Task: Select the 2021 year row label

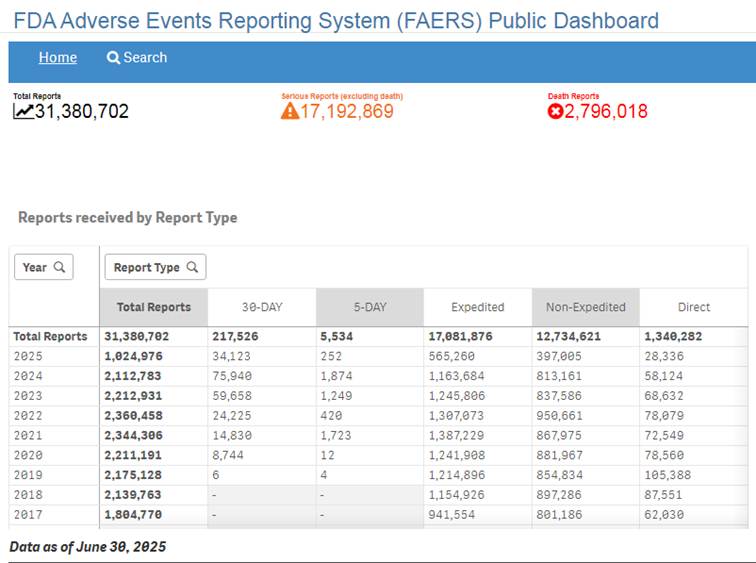Action: tap(29, 435)
